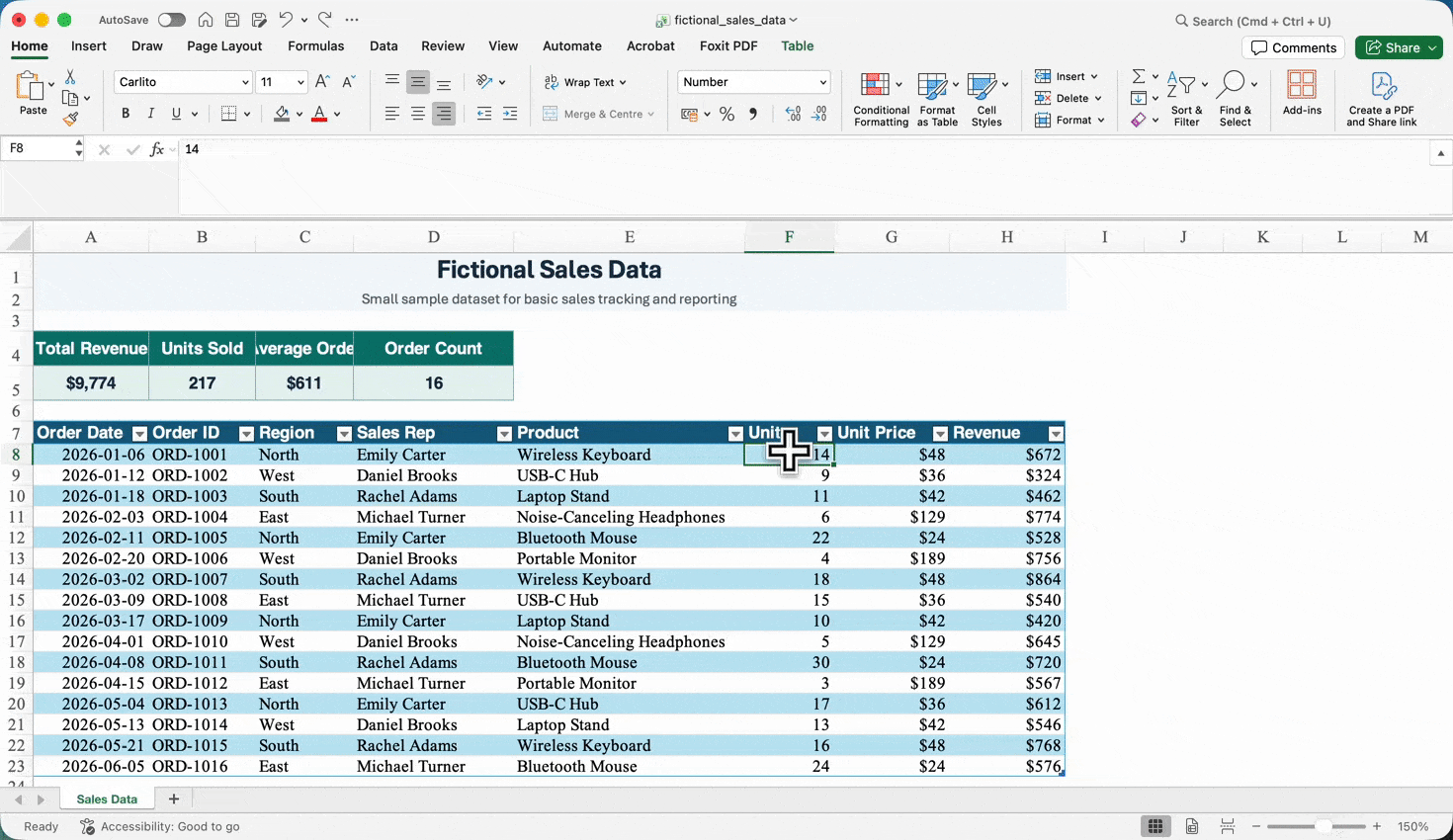Click the Share button
Viewport: 1453px width, 840px height.
1399,47
